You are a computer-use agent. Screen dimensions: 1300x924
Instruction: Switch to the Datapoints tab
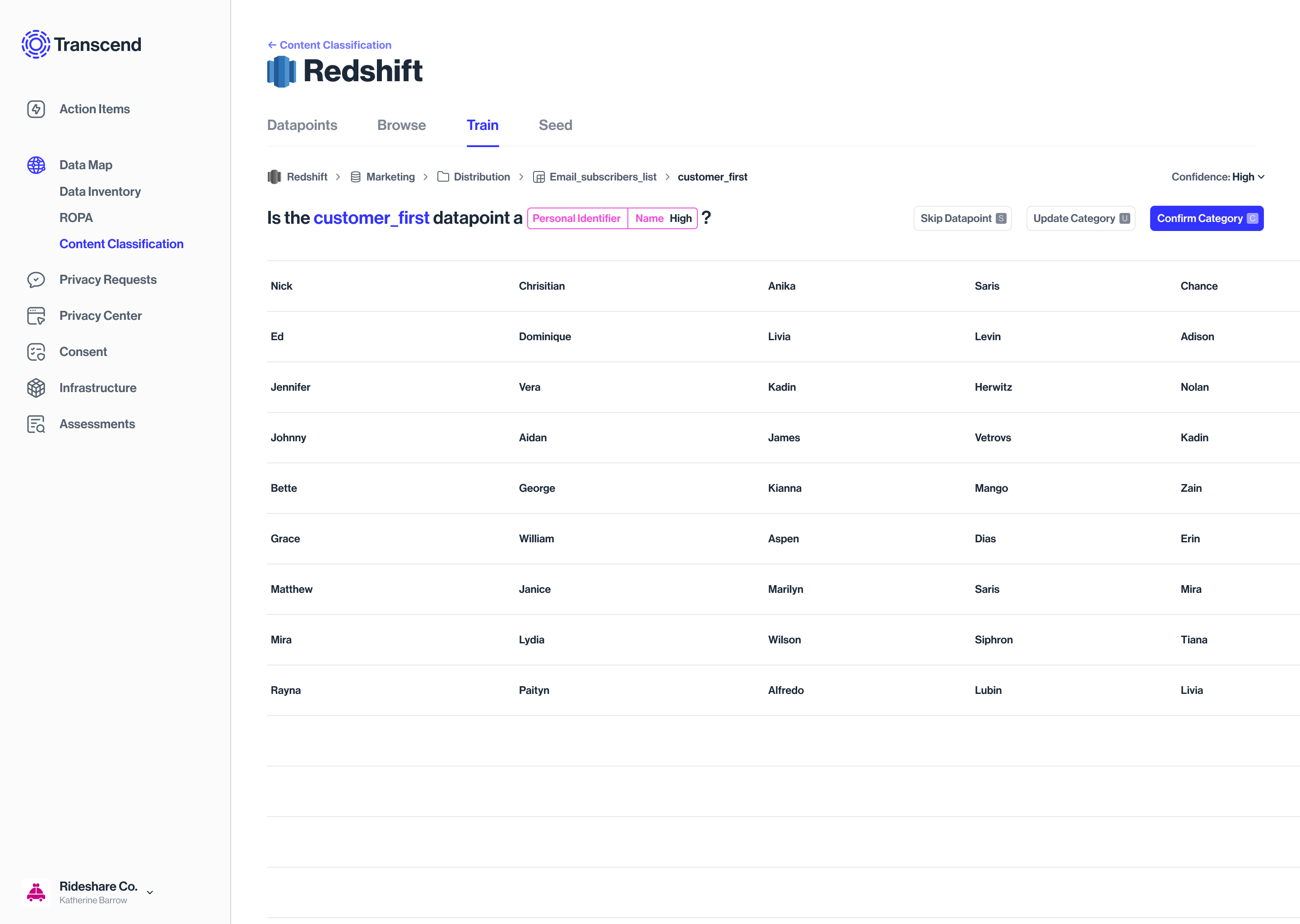(302, 125)
